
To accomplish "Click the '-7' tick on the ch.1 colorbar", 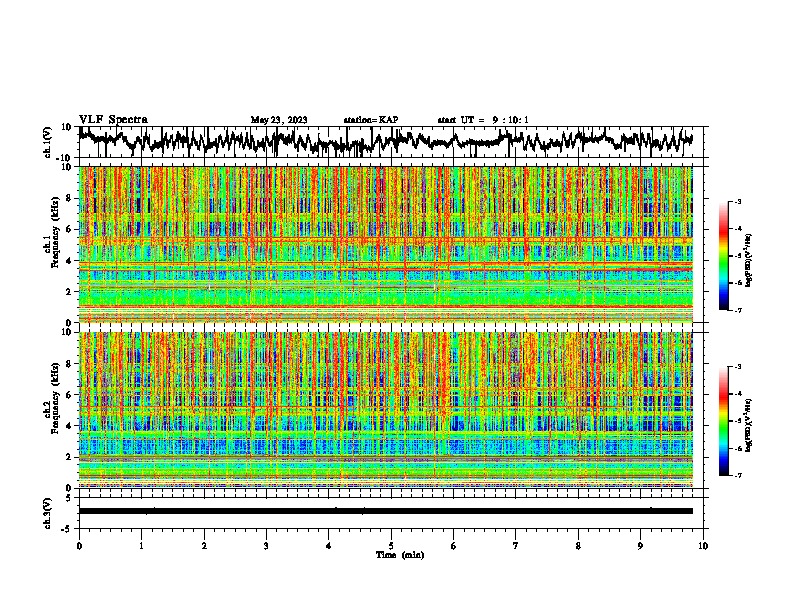I will coord(738,310).
